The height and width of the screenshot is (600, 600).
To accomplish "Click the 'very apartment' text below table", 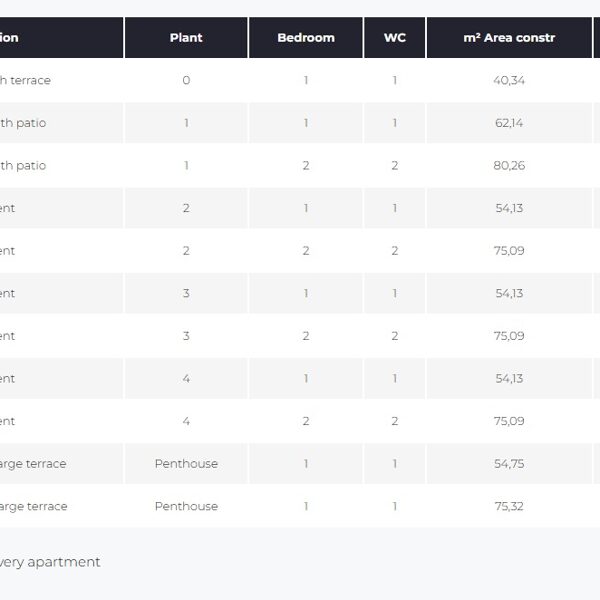I will tap(50, 562).
